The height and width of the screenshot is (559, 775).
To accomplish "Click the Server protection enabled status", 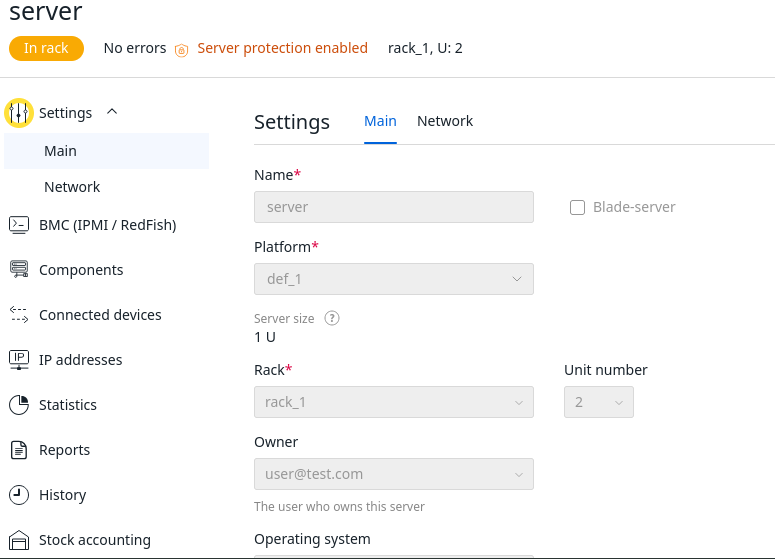I will [x=281, y=48].
